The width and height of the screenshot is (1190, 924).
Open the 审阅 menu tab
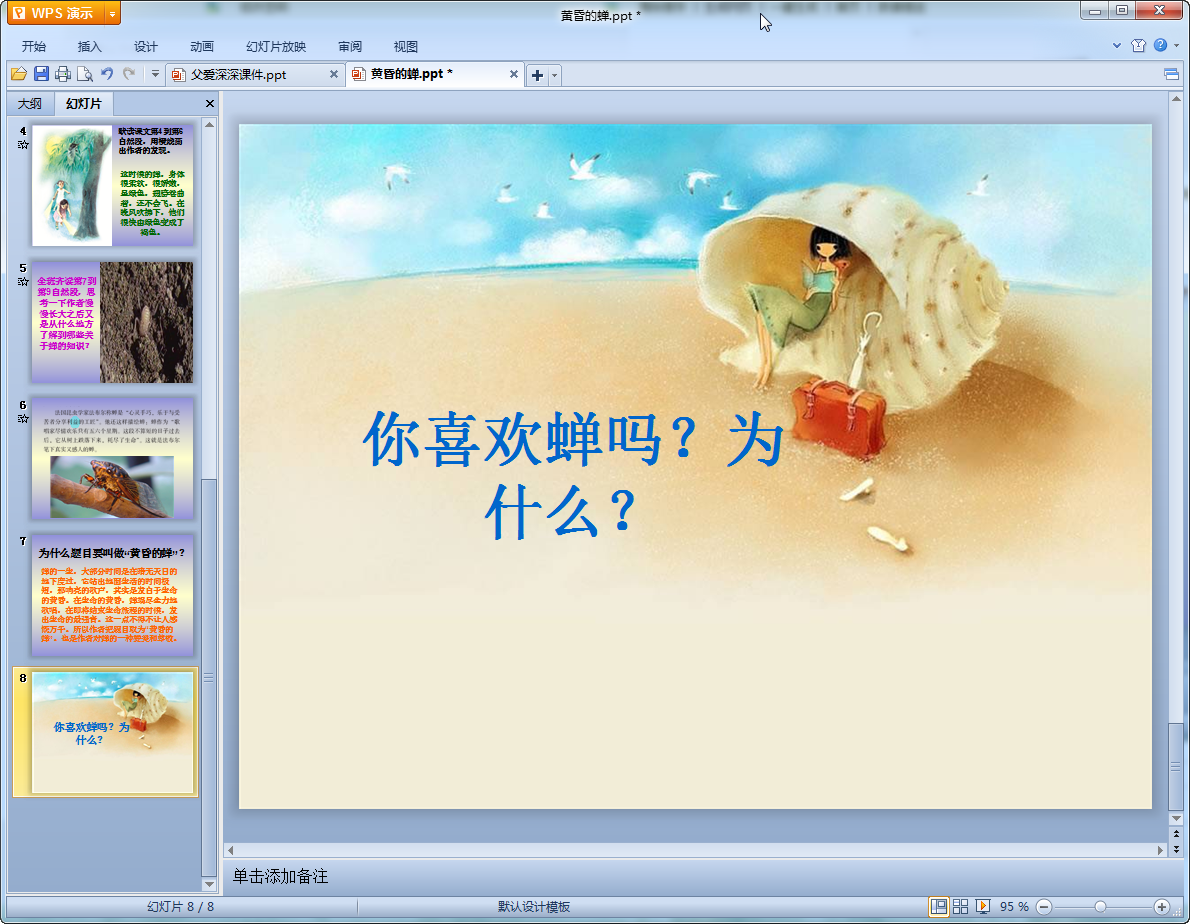(350, 46)
